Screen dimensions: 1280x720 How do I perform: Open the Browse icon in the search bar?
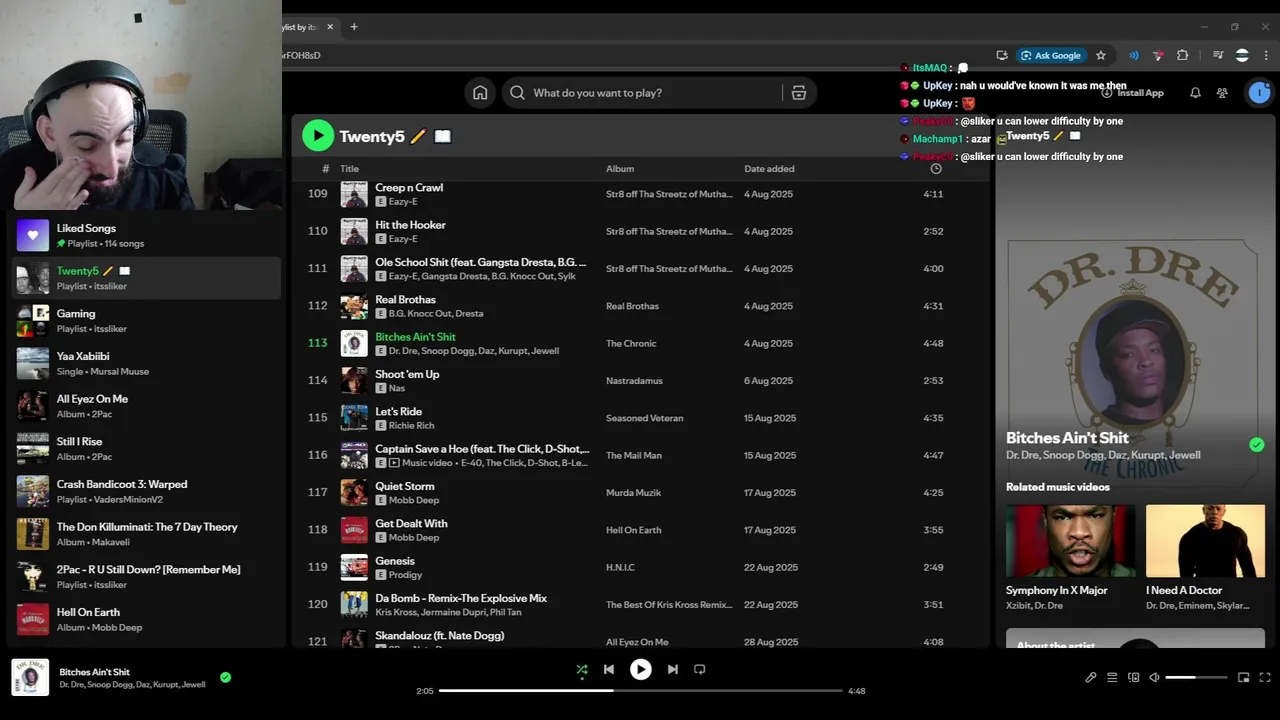799,93
